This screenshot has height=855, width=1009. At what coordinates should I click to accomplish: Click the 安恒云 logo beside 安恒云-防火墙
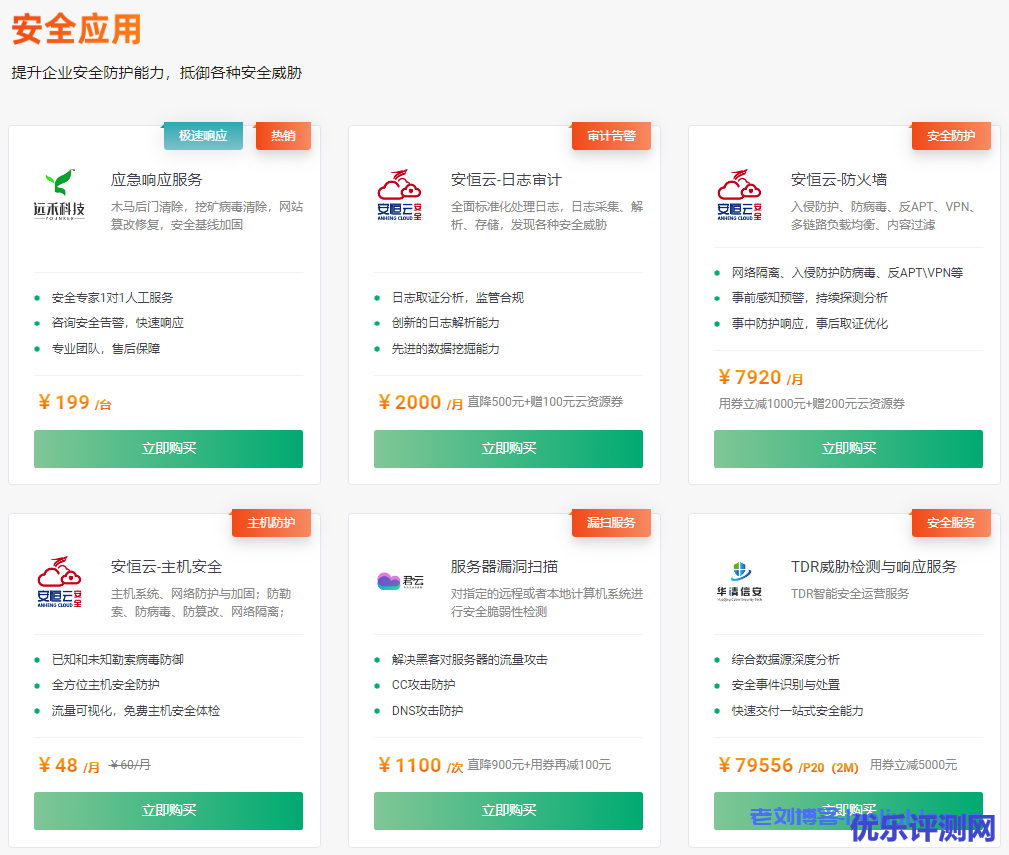pos(739,194)
